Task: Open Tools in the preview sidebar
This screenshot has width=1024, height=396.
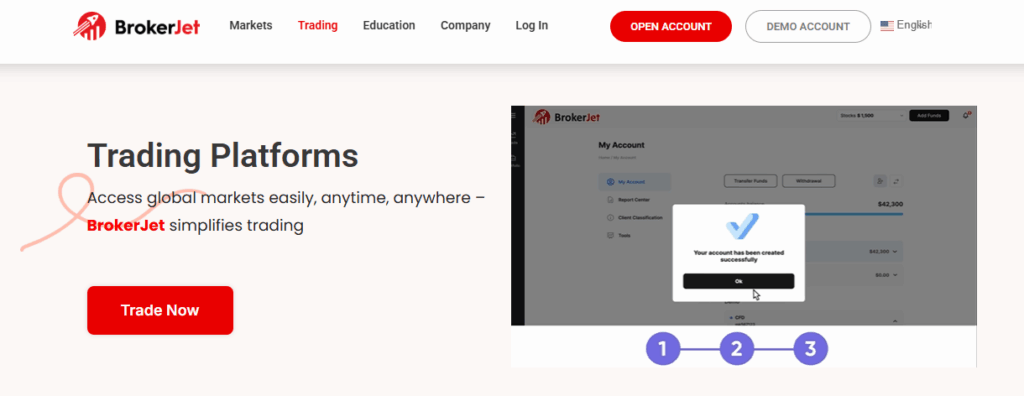Action: (x=618, y=235)
